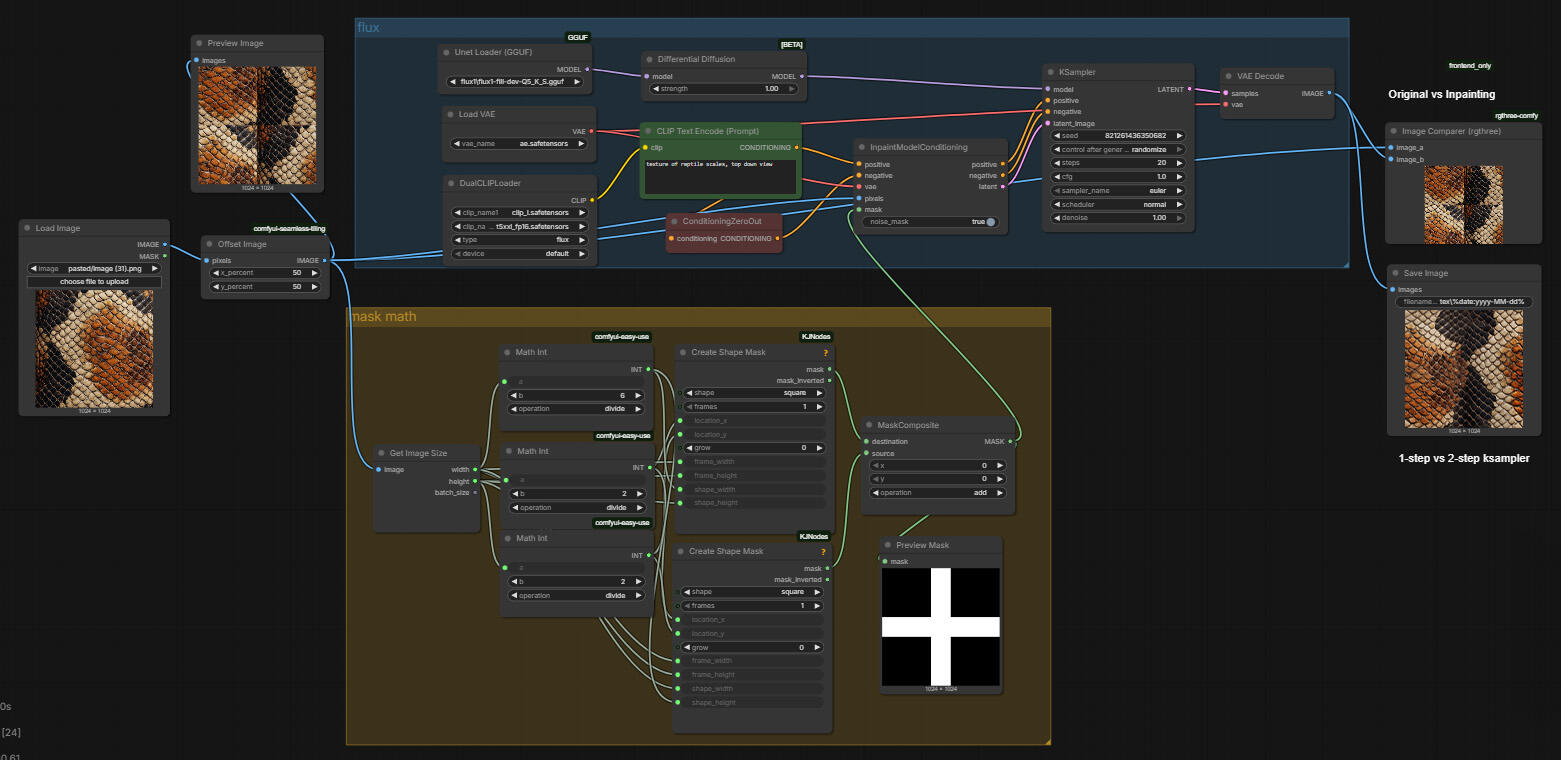
Task: Click the help question mark on upper Create Shape Mask
Action: 825,352
